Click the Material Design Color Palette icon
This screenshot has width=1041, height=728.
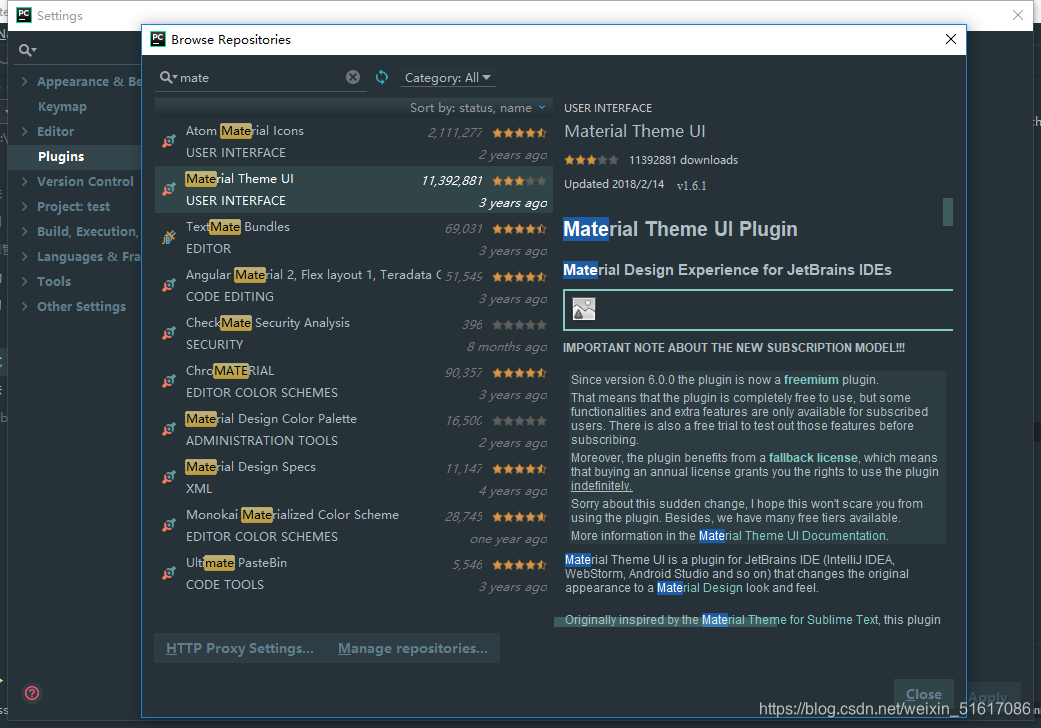(169, 429)
